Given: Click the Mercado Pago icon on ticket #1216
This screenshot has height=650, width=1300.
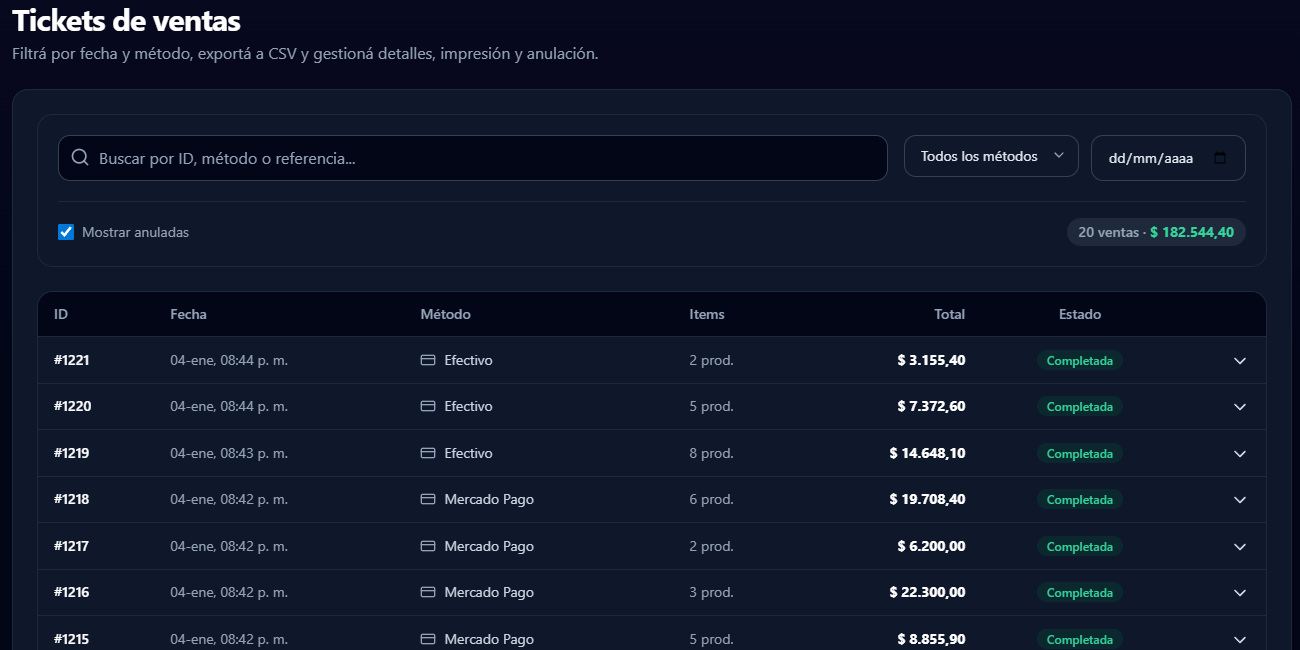Looking at the screenshot, I should pos(427,592).
